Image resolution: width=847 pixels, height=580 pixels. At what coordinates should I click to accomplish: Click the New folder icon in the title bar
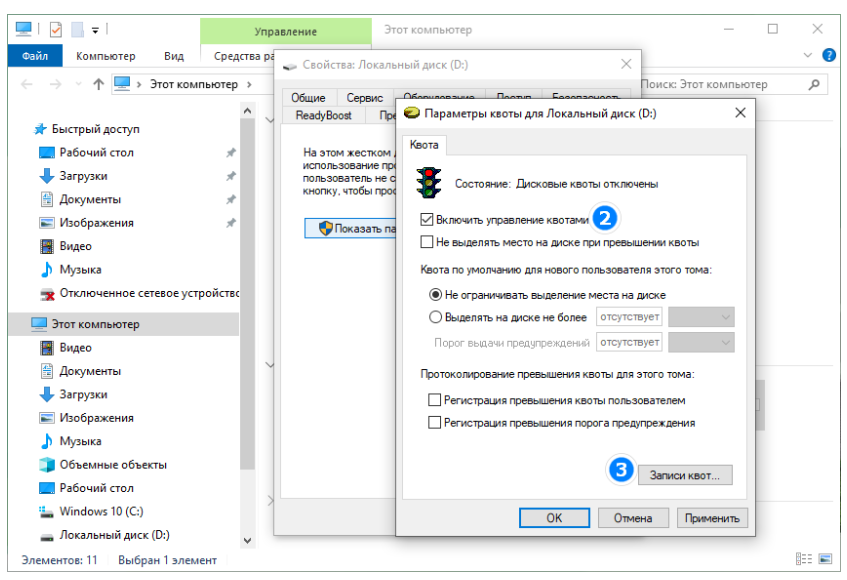pyautogui.click(x=78, y=29)
